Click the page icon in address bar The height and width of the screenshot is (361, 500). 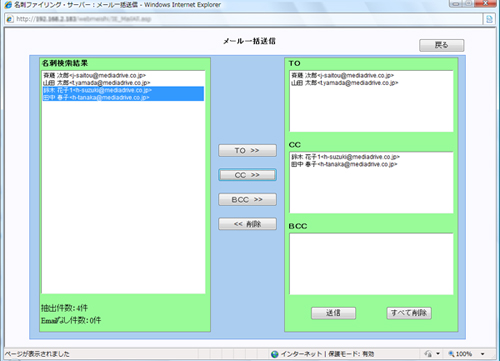[x=10, y=19]
